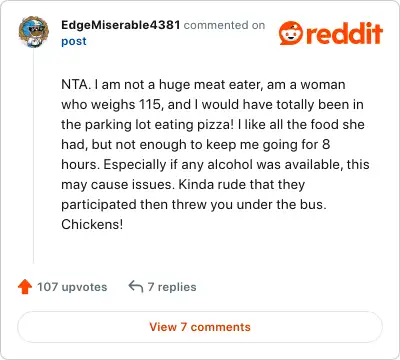Open the blue "post" link
Viewport: 400px width, 360px height.
click(74, 41)
